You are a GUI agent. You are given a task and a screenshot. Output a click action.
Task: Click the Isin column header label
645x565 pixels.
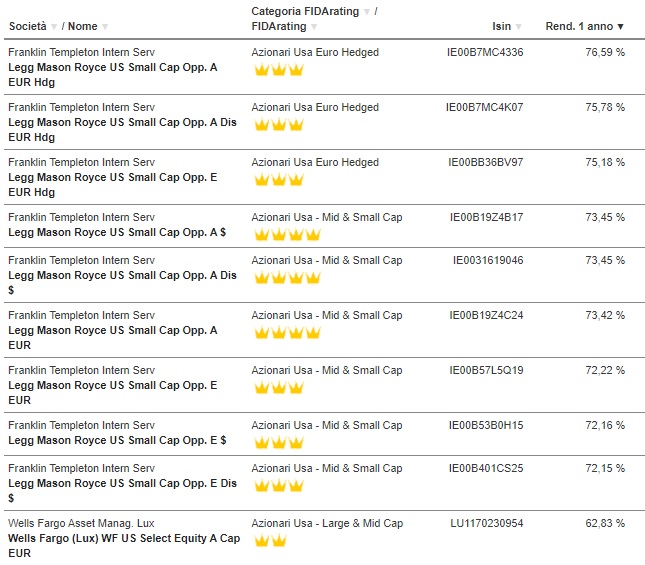point(501,26)
